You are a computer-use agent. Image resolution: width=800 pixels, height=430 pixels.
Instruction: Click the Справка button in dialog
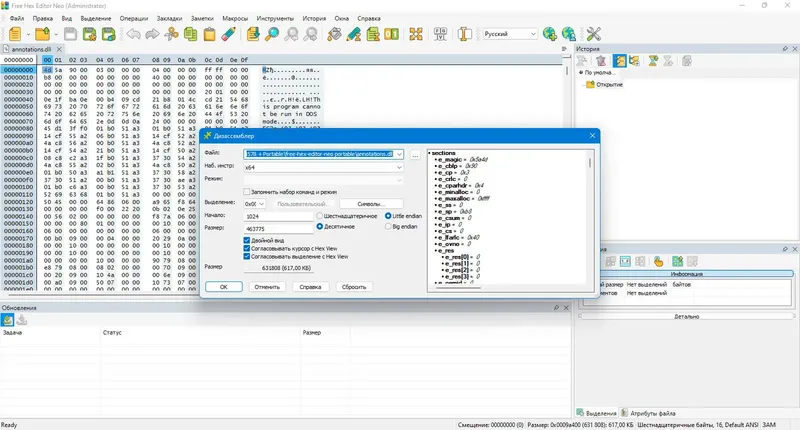point(310,287)
